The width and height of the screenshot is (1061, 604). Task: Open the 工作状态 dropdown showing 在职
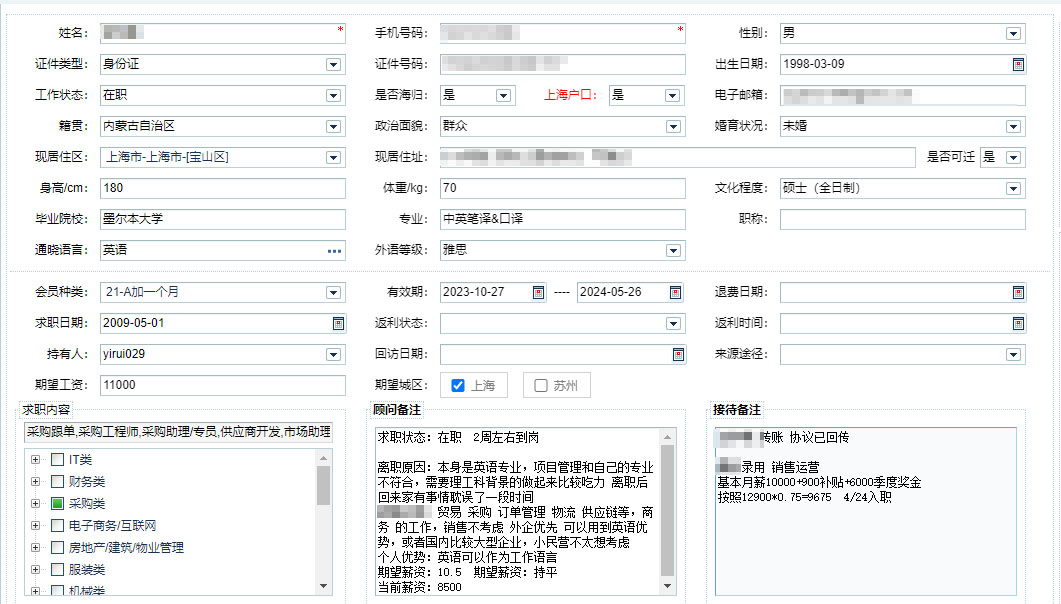tap(333, 95)
